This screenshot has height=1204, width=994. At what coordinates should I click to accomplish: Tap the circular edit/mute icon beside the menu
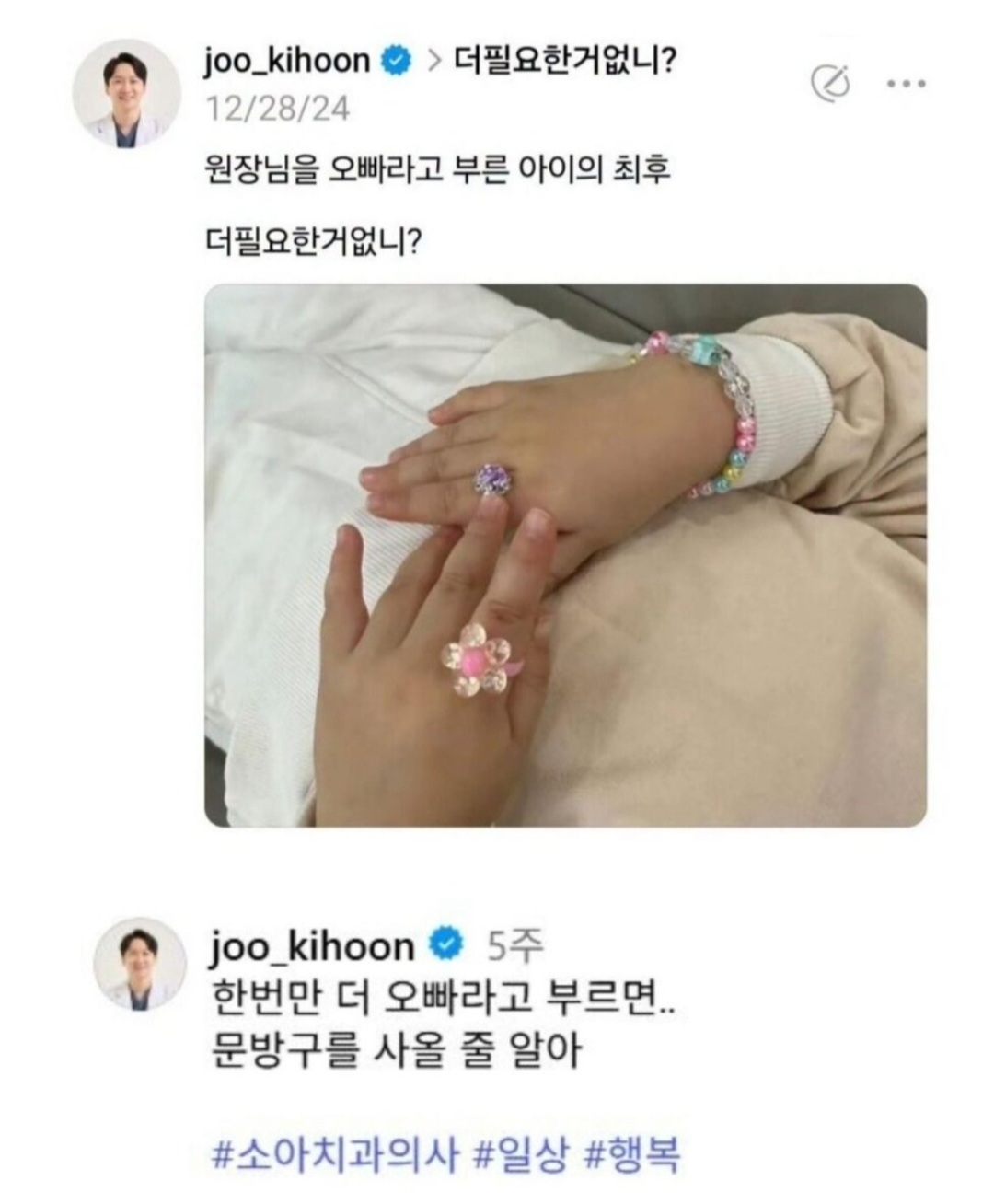[x=830, y=84]
